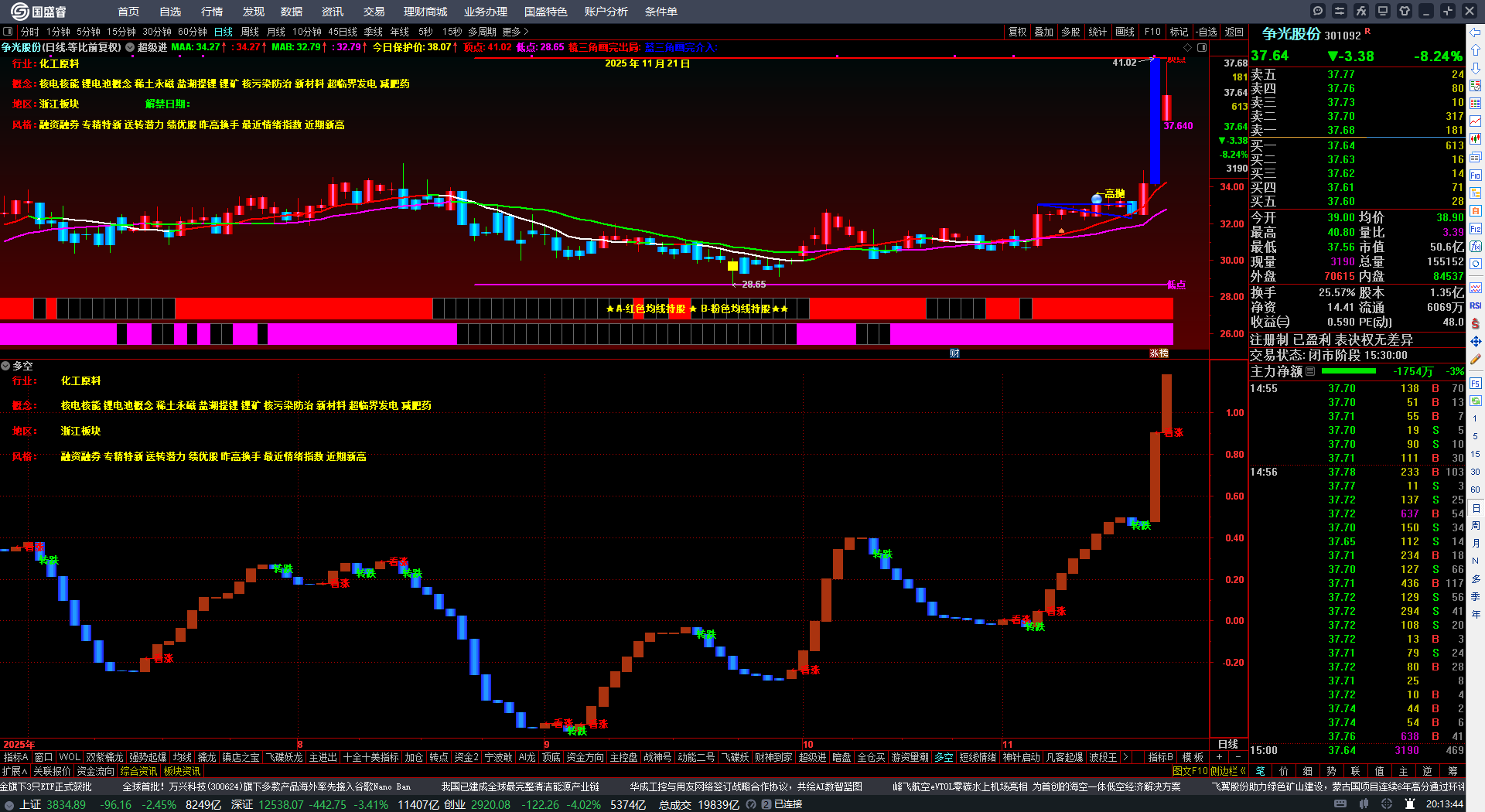Toggle the diamond icon above the price axis
1485x812 pixels.
point(1188,47)
